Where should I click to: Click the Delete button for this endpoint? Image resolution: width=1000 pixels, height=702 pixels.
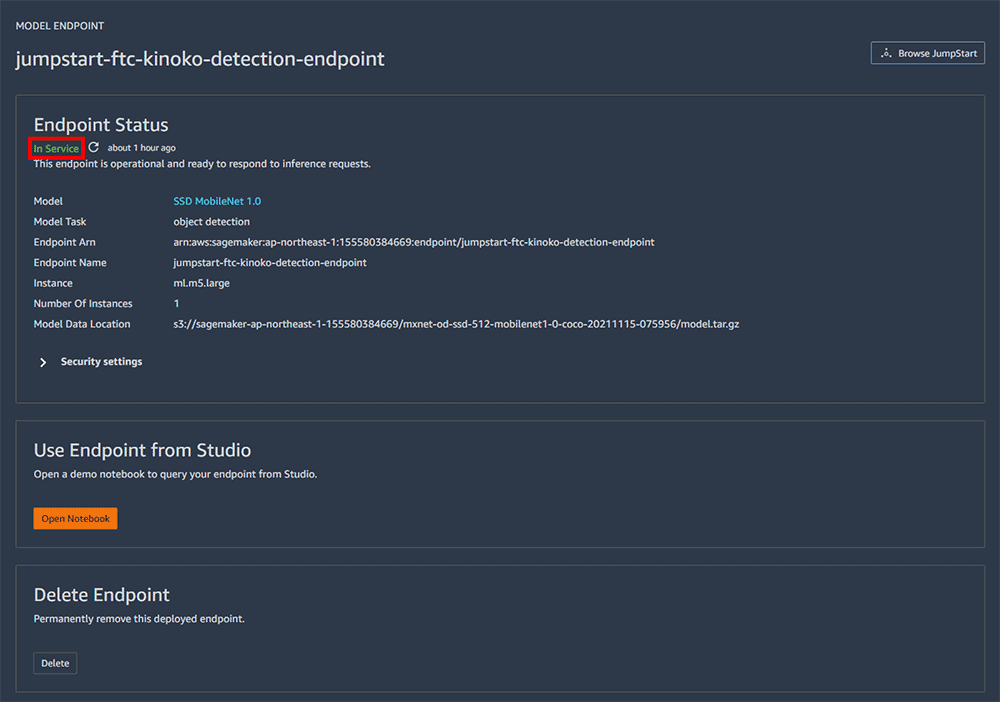[55, 663]
